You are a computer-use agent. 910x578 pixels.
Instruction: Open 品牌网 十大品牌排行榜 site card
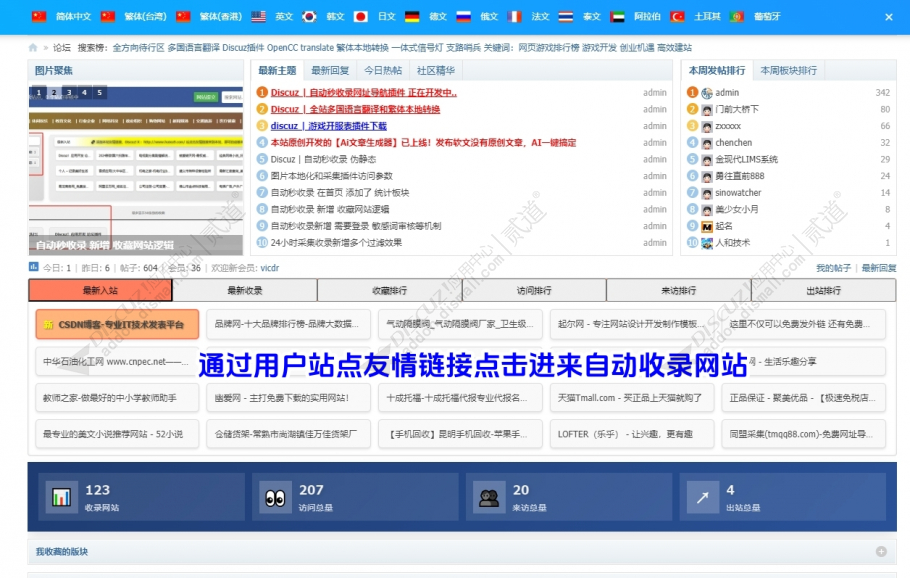[288, 324]
